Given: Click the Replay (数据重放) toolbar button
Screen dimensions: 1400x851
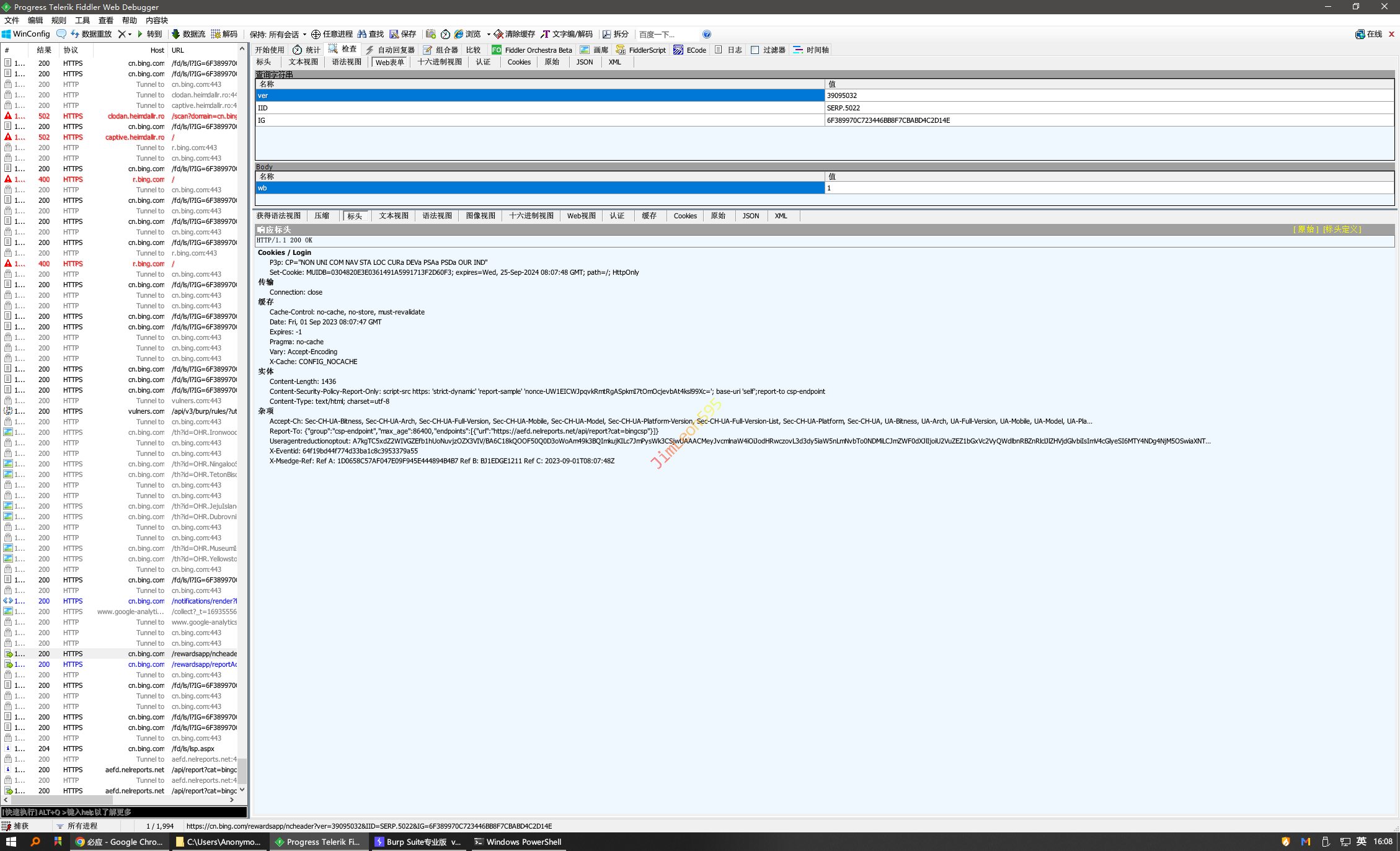Looking at the screenshot, I should click(91, 34).
